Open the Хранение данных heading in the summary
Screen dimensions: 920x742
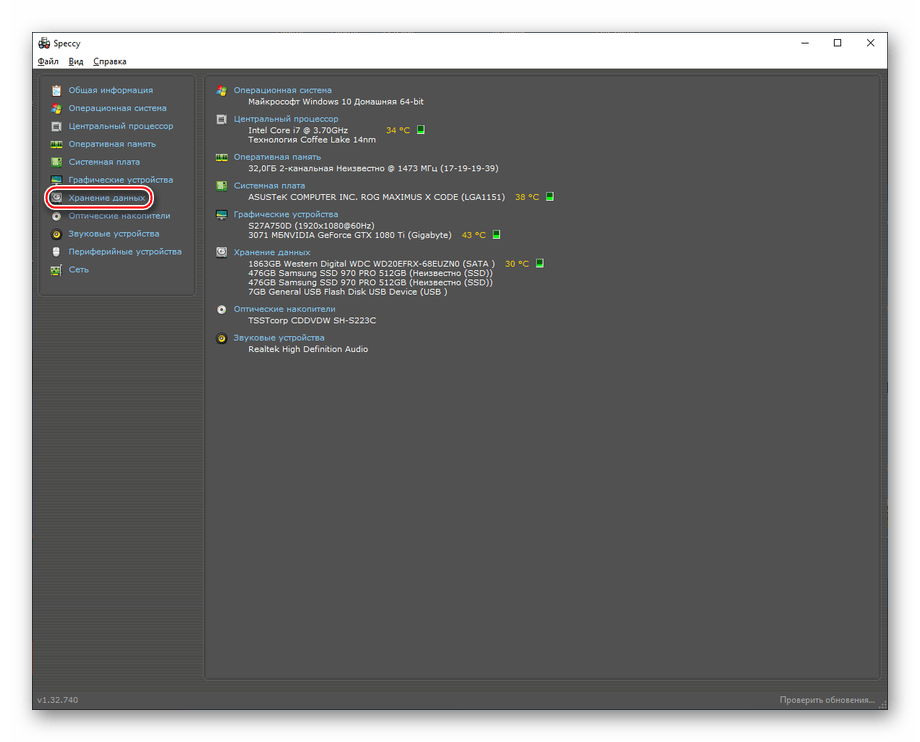272,252
